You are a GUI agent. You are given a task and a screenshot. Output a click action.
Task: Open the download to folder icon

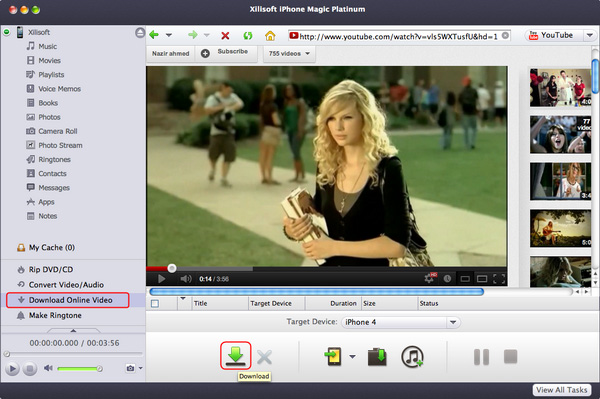tap(377, 357)
